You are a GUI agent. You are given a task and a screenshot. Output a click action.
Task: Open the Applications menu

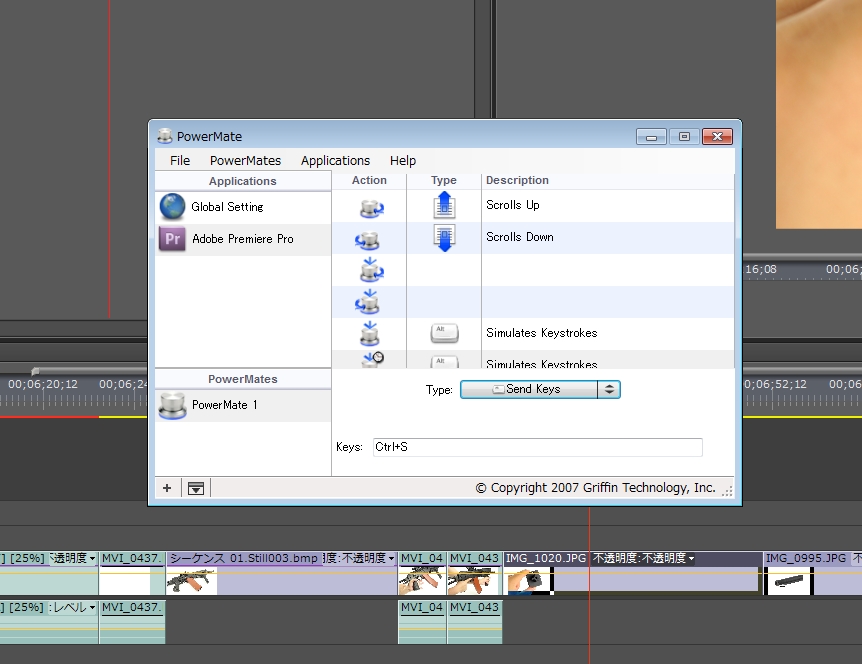pos(335,161)
